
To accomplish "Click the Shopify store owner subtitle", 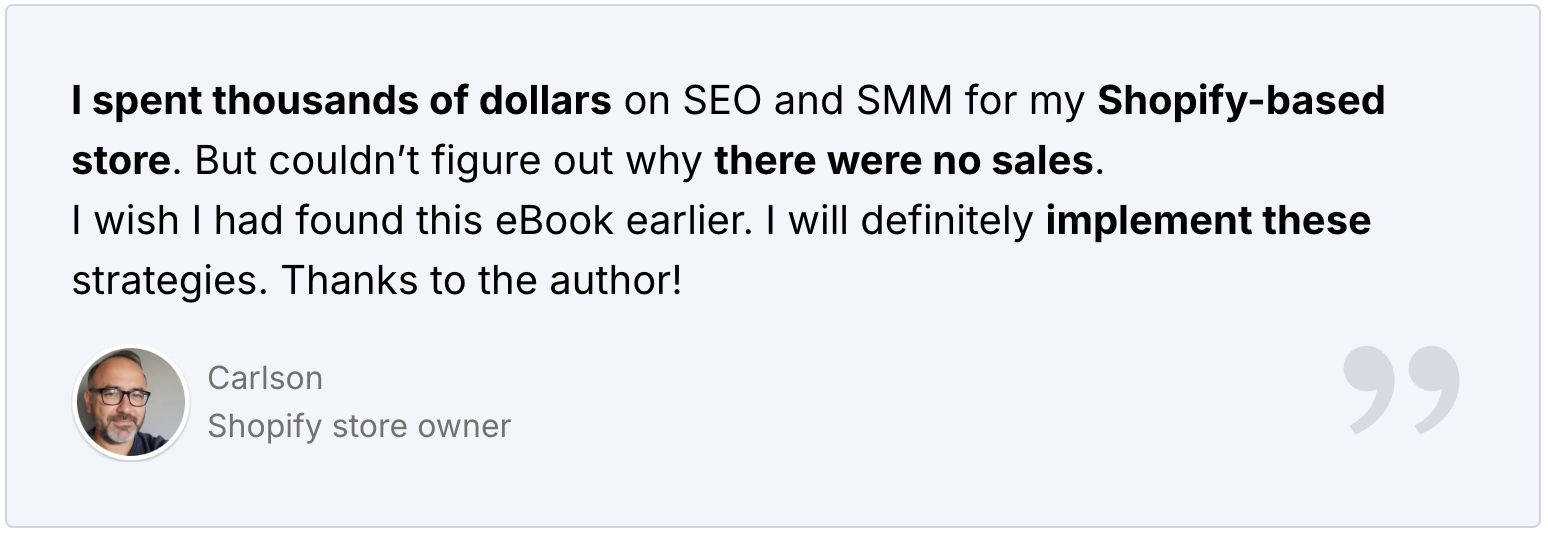I will point(359,426).
